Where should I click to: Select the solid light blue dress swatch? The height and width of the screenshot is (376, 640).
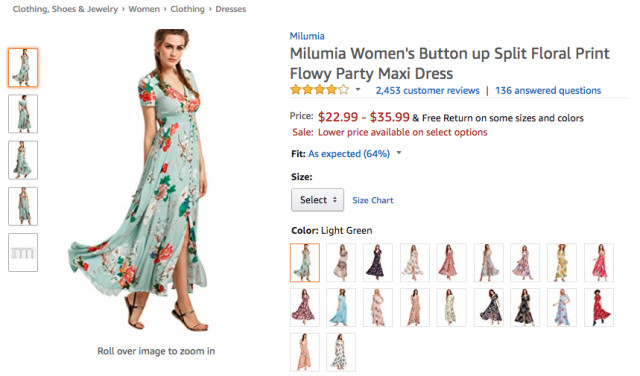click(x=341, y=307)
